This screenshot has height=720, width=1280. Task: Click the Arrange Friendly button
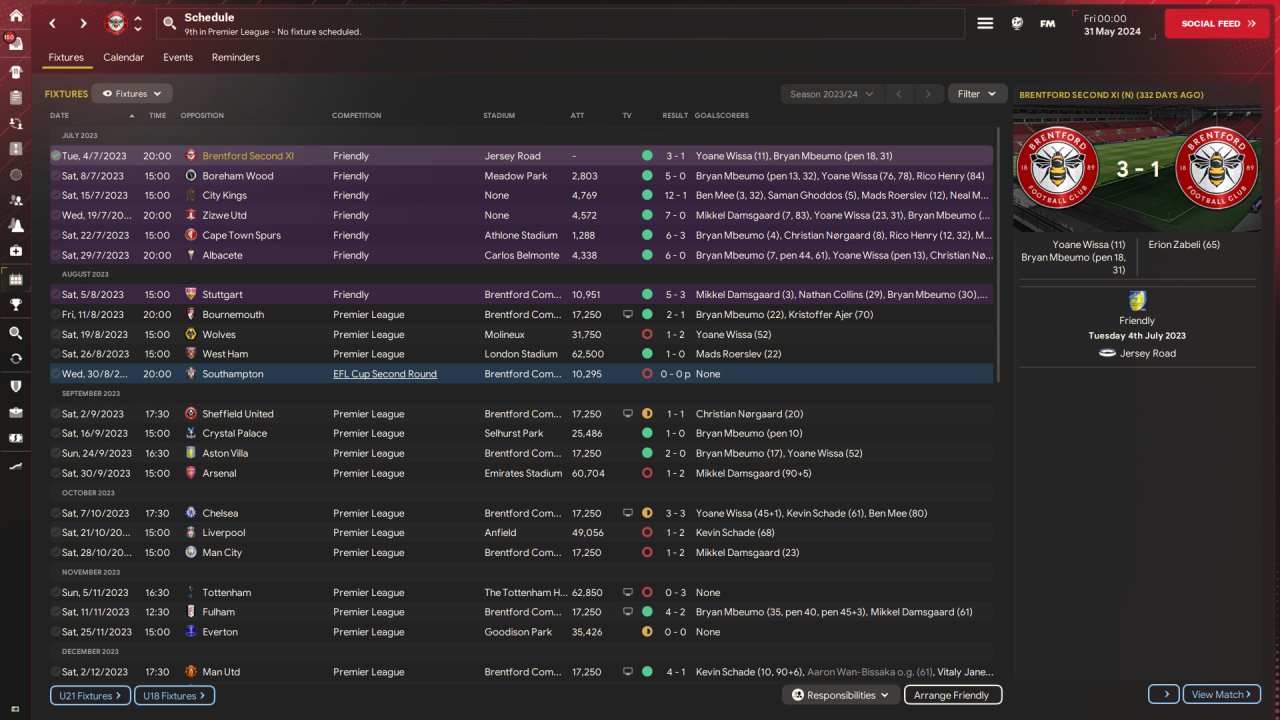pos(952,695)
